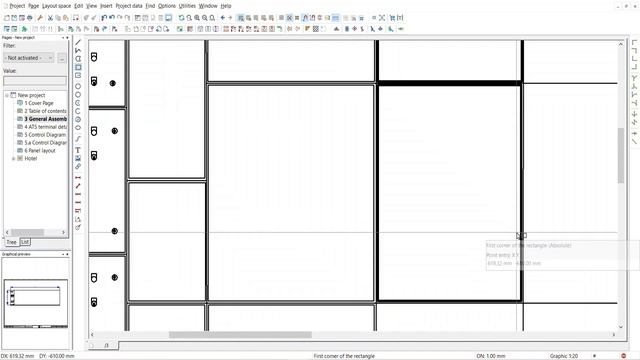Click the Copy icon in toolbar

pos(58,18)
